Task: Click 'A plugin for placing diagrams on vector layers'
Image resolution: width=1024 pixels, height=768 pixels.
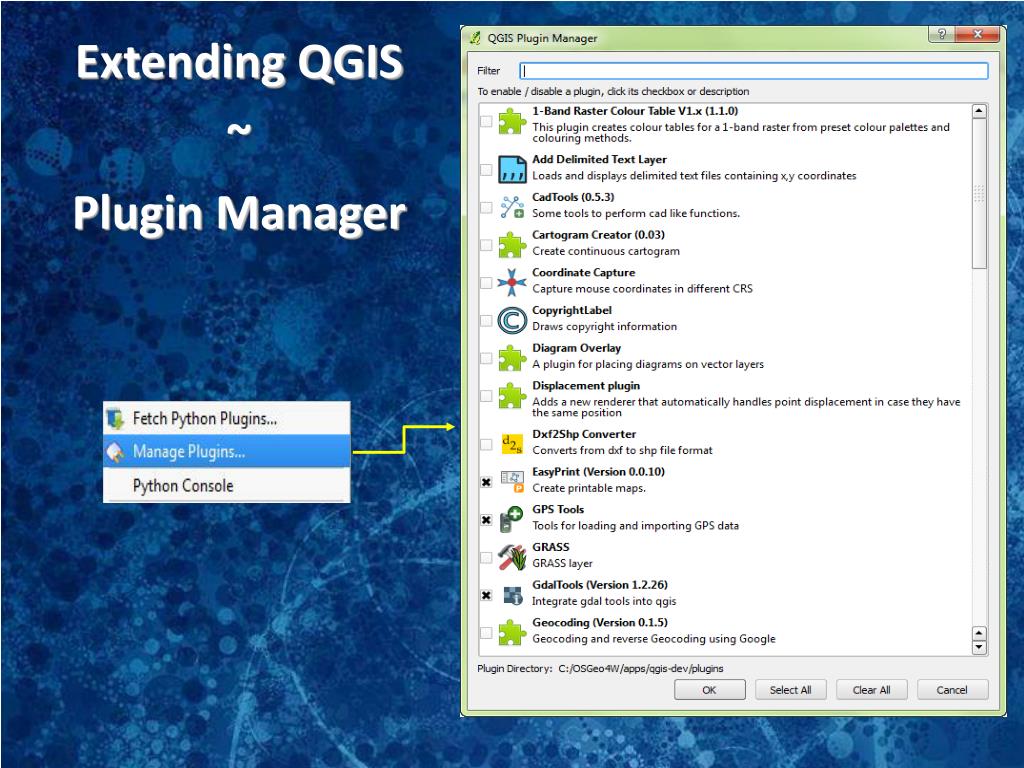Action: point(648,364)
